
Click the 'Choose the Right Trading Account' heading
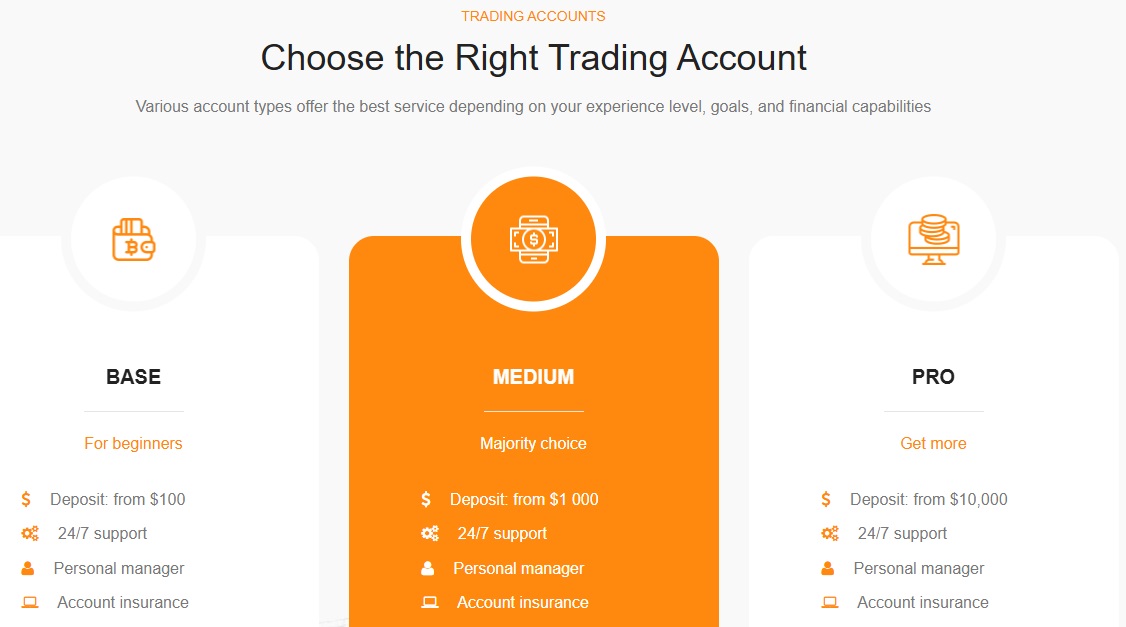(534, 57)
